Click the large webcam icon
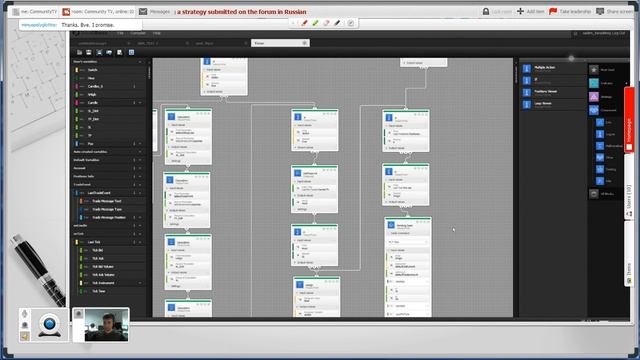Viewport: 640px width, 360px height. [x=49, y=326]
